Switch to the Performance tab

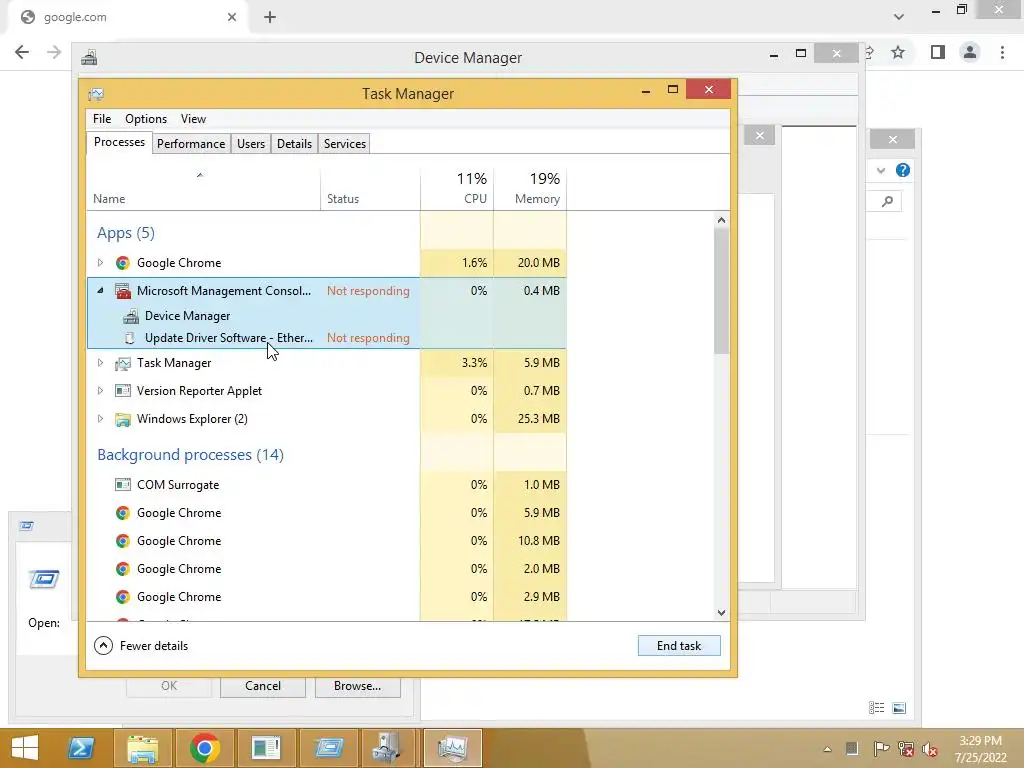click(x=191, y=144)
